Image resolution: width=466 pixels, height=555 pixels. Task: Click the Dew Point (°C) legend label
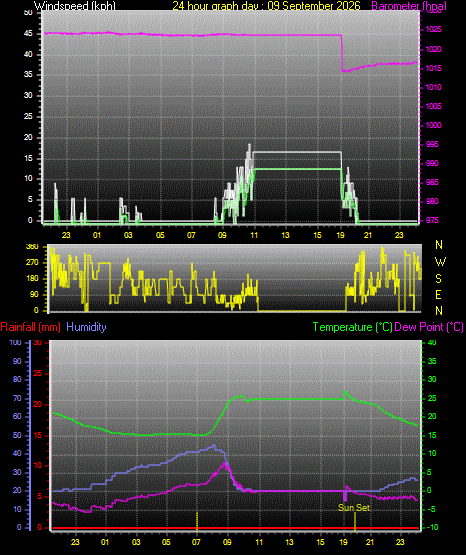coord(429,327)
